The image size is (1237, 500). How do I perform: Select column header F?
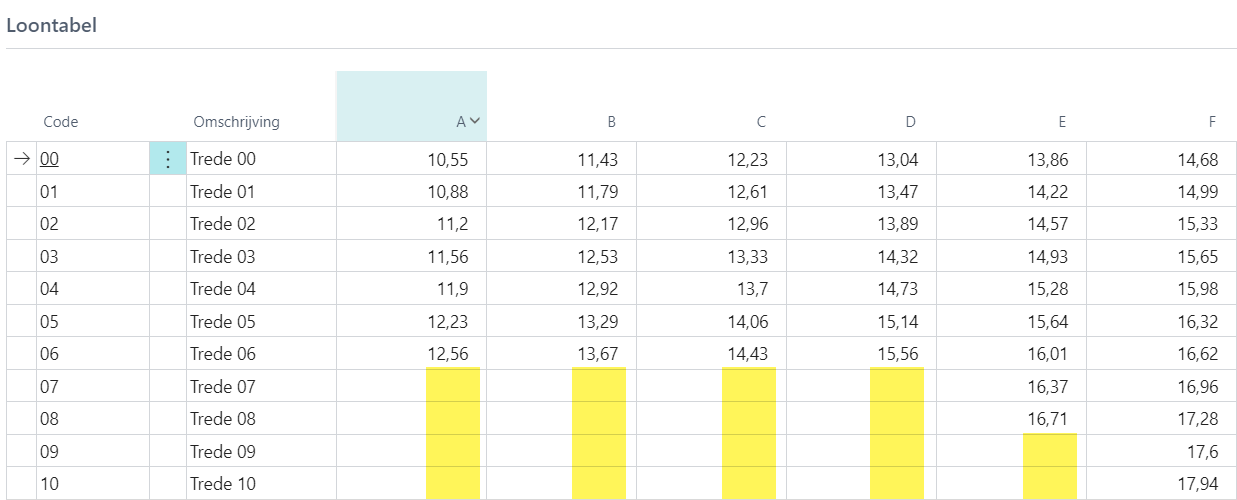pos(1211,122)
